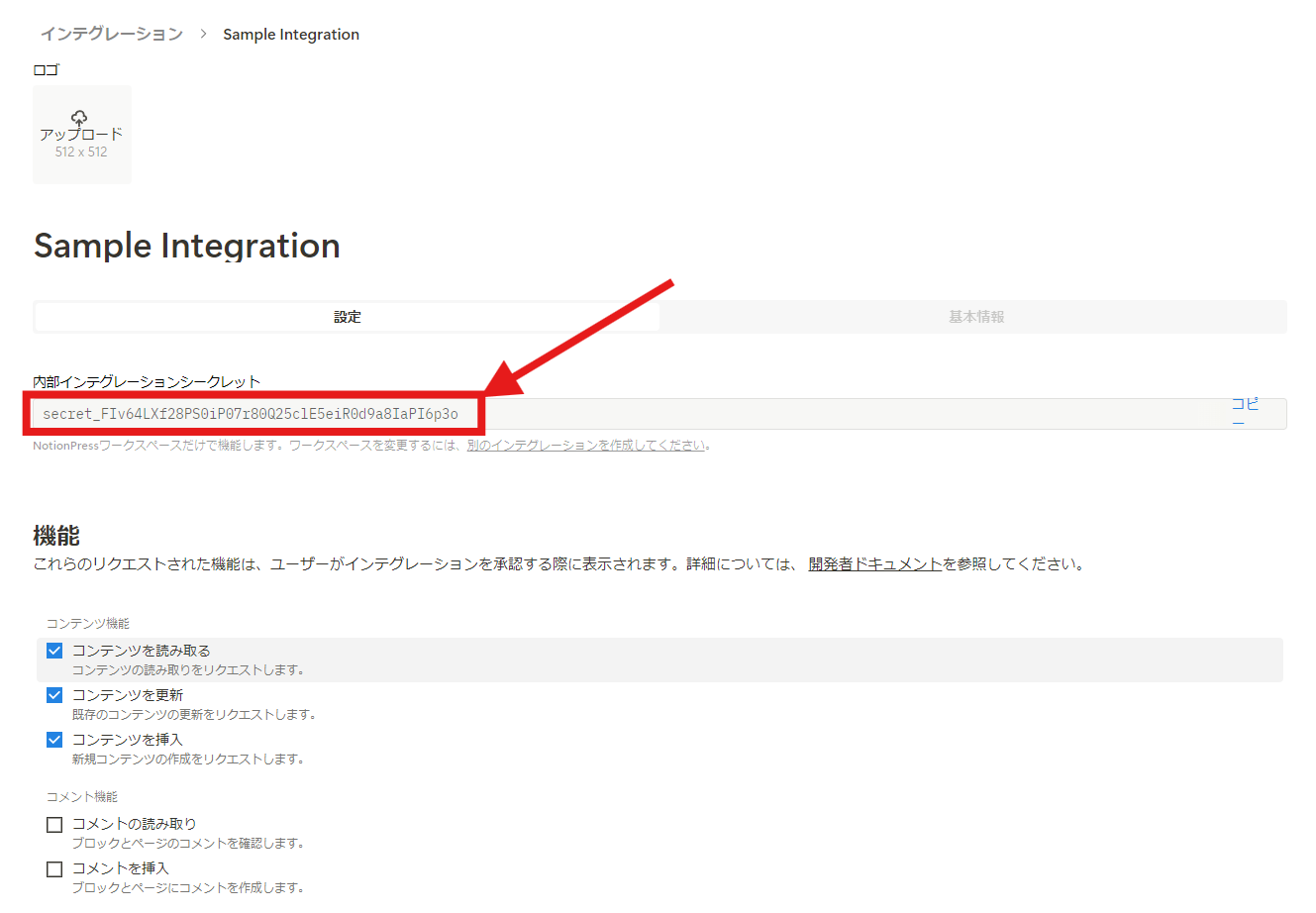Click the 機能 section heading

click(56, 536)
